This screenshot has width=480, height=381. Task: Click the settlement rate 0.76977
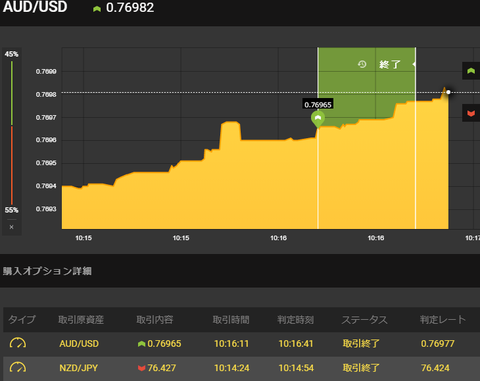(438, 344)
